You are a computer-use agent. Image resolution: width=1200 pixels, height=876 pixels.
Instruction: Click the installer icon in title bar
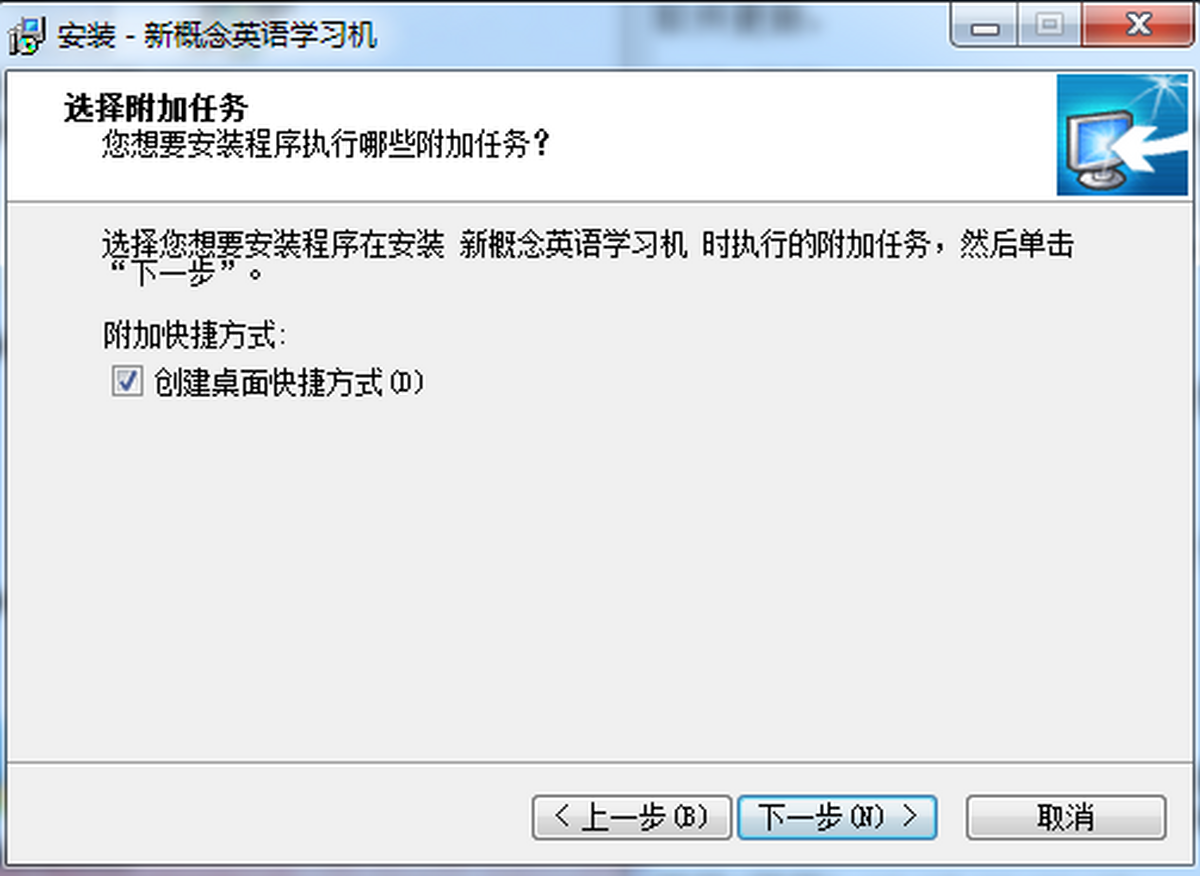28,36
